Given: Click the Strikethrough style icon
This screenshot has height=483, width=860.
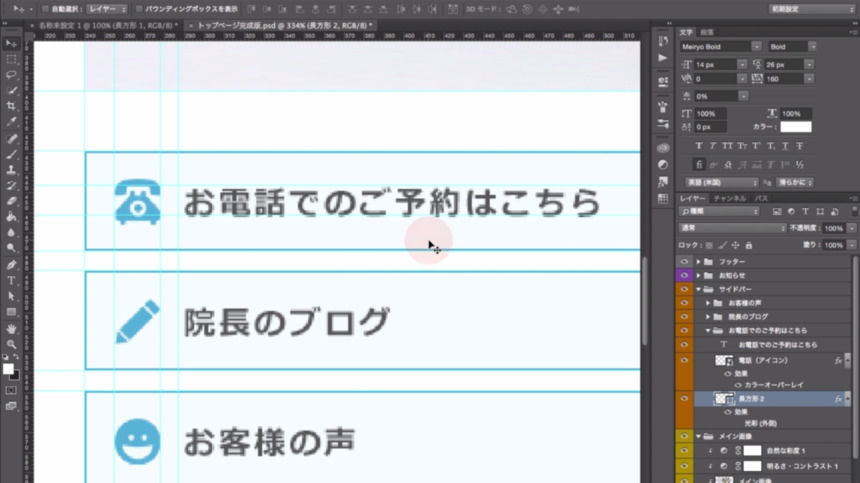Looking at the screenshot, I should coord(800,146).
